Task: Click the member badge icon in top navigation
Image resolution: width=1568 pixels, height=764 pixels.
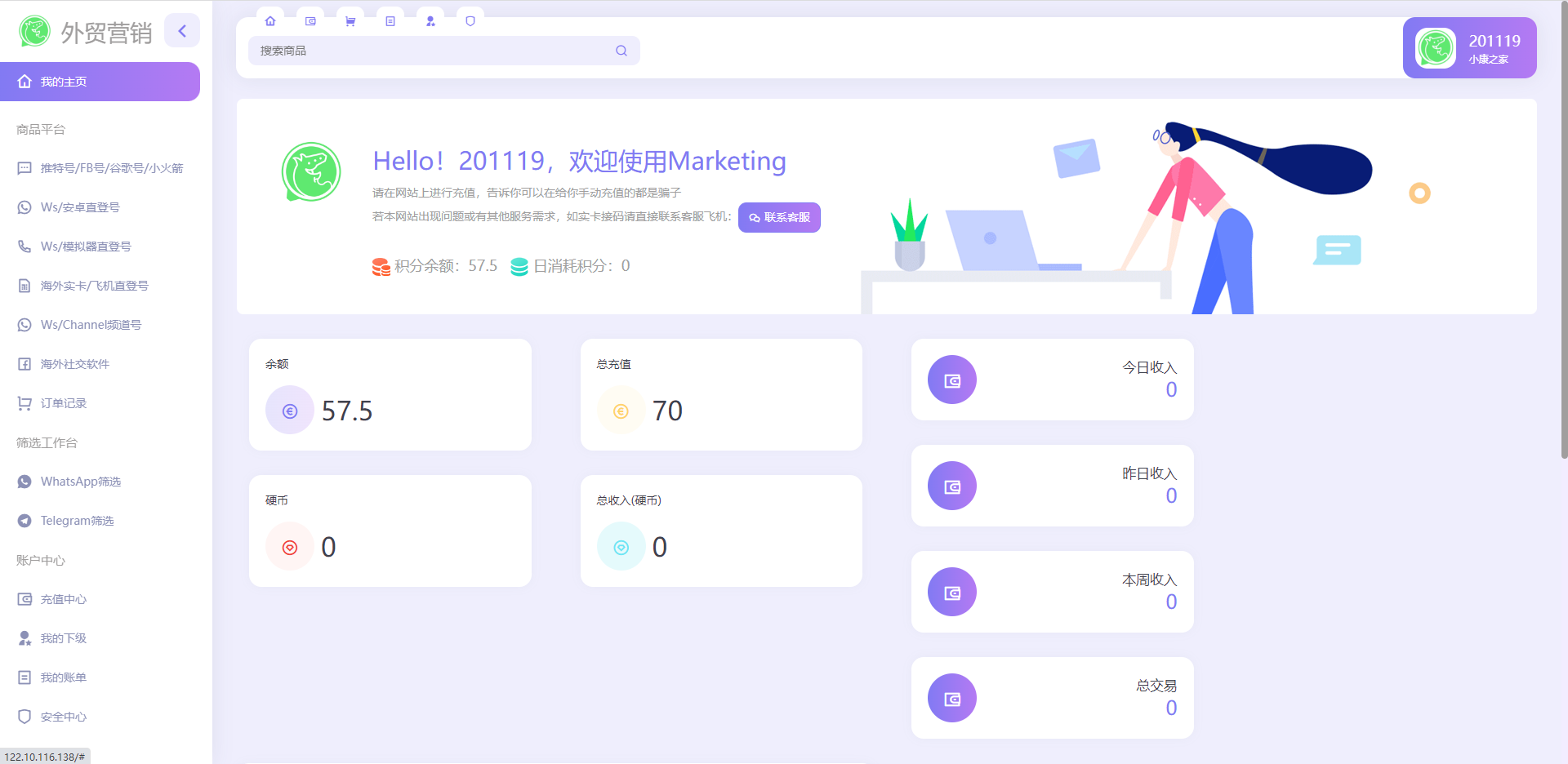Action: pos(430,20)
